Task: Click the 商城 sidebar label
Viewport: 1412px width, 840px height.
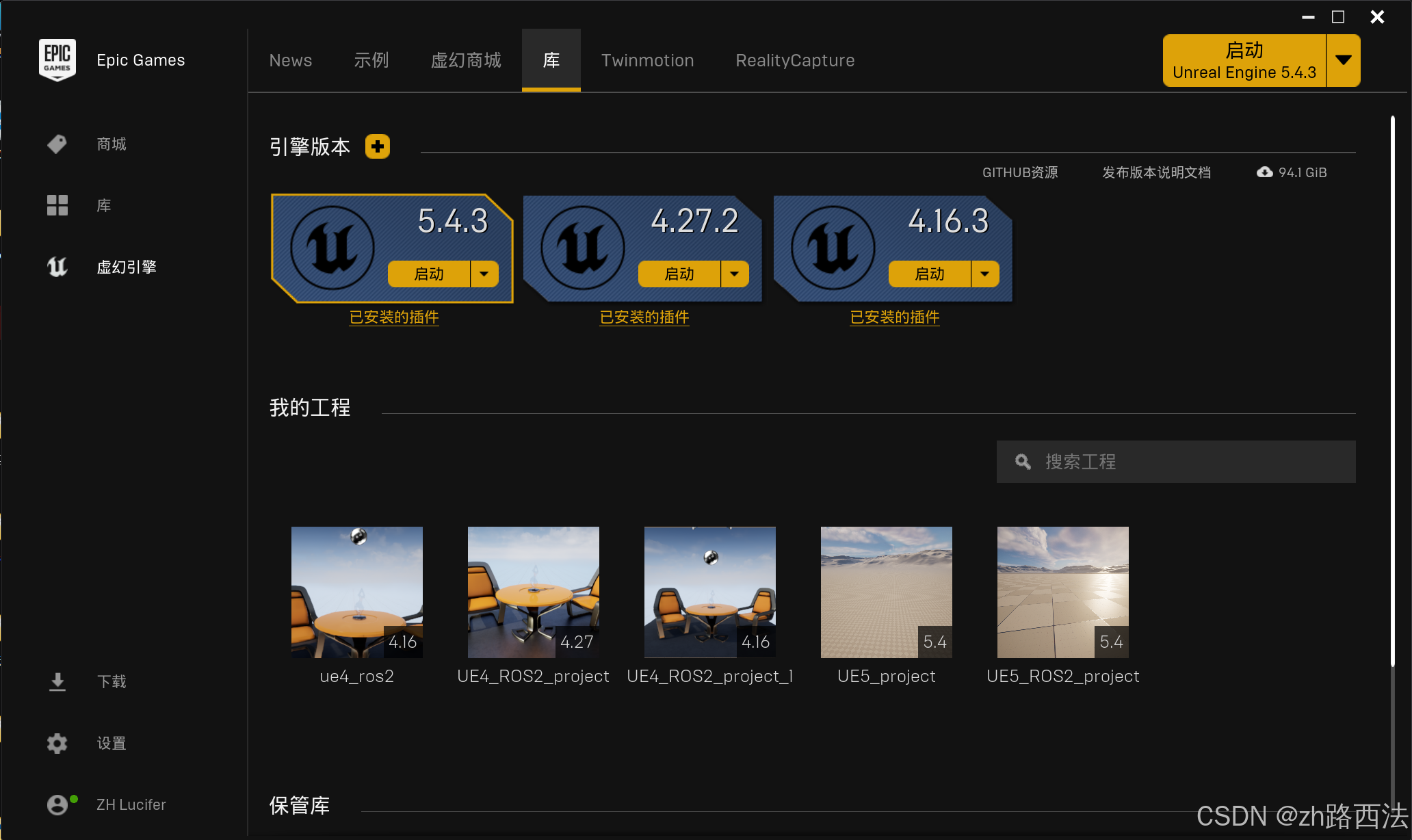Action: [x=112, y=144]
